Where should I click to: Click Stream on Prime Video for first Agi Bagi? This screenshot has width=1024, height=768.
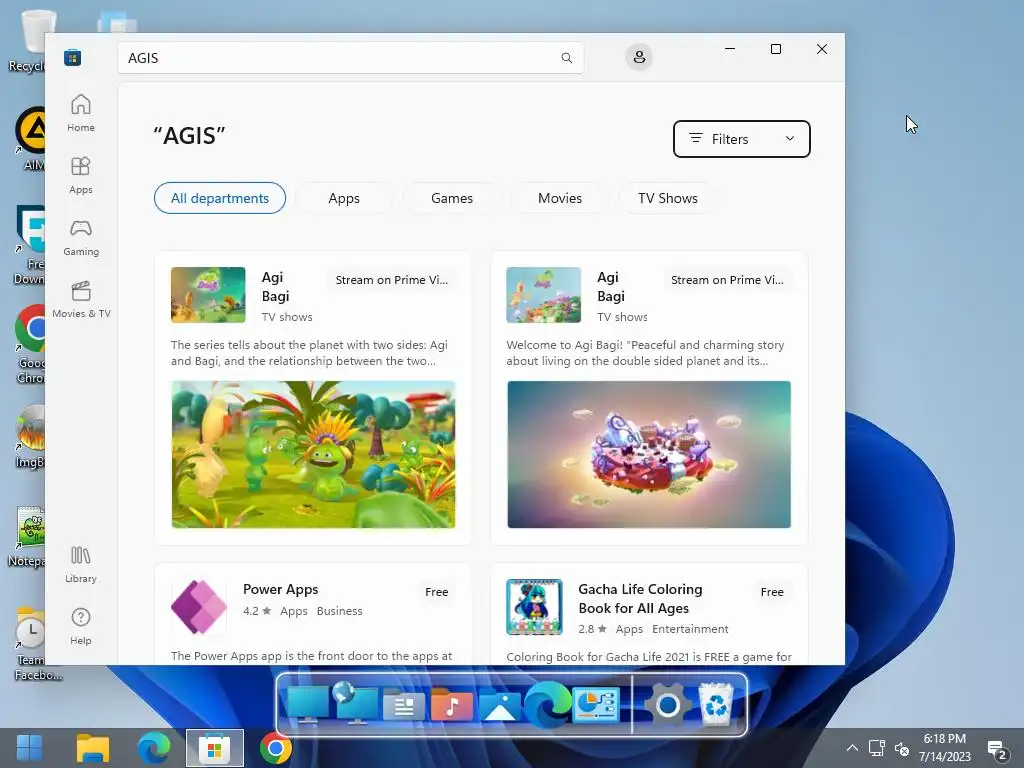[392, 280]
